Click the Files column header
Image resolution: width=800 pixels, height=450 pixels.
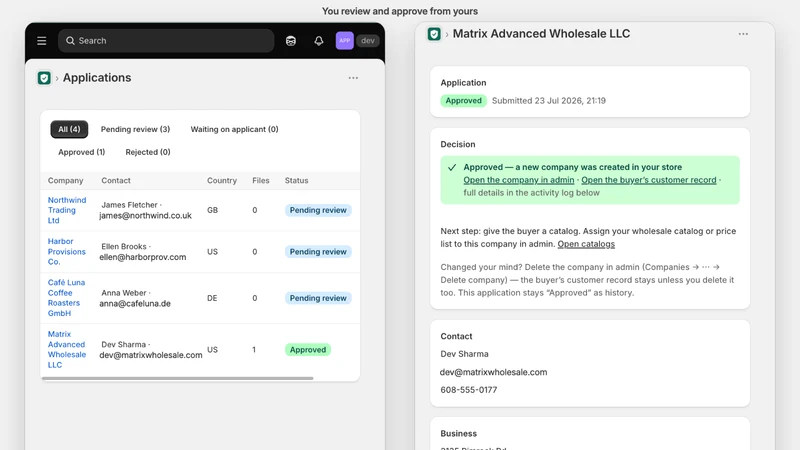point(261,181)
